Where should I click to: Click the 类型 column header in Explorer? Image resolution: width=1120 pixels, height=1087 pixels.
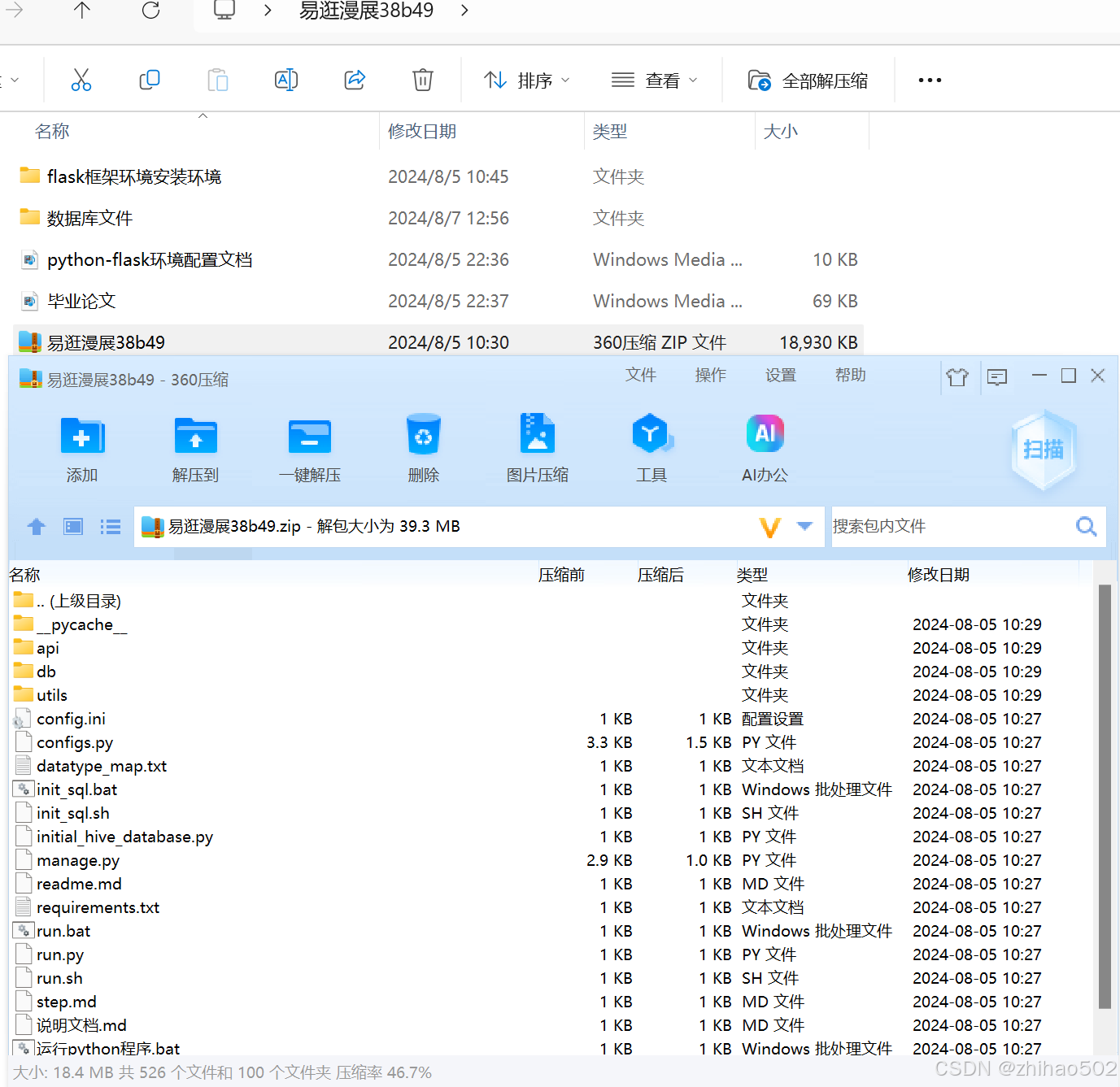click(610, 132)
